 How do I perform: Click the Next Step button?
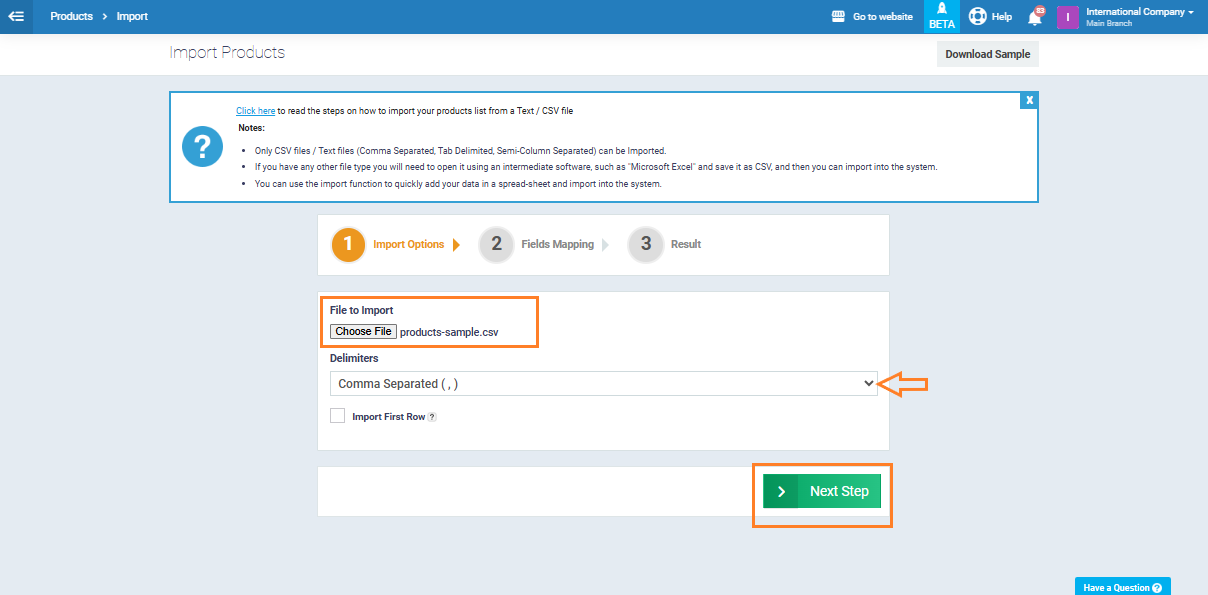click(822, 491)
